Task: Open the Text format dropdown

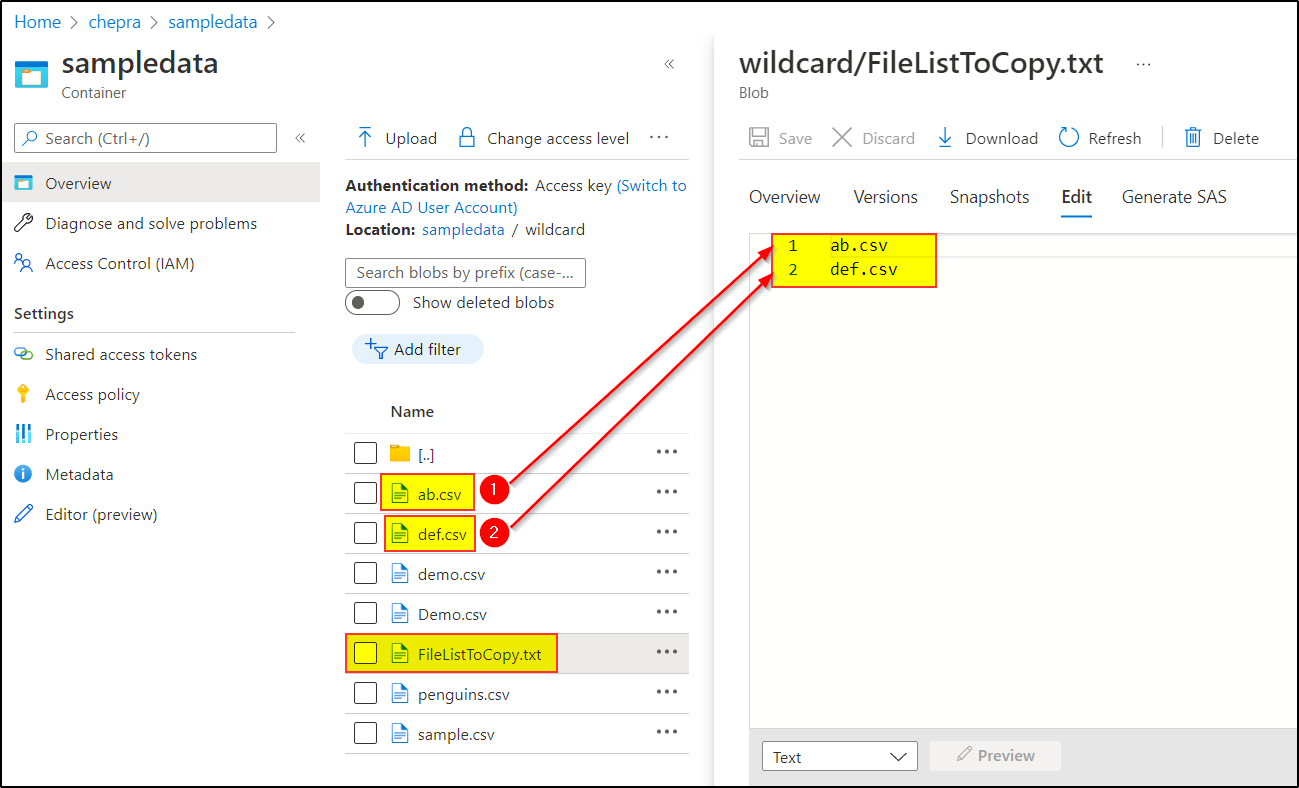Action: [839, 756]
